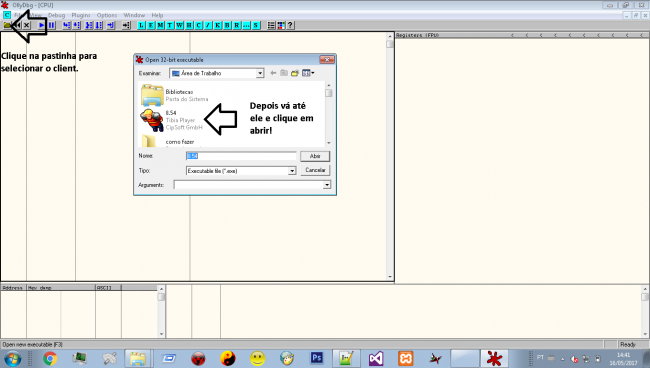This screenshot has width=650, height=368.
Task: Click the Address column header in dump
Action: coord(13,288)
